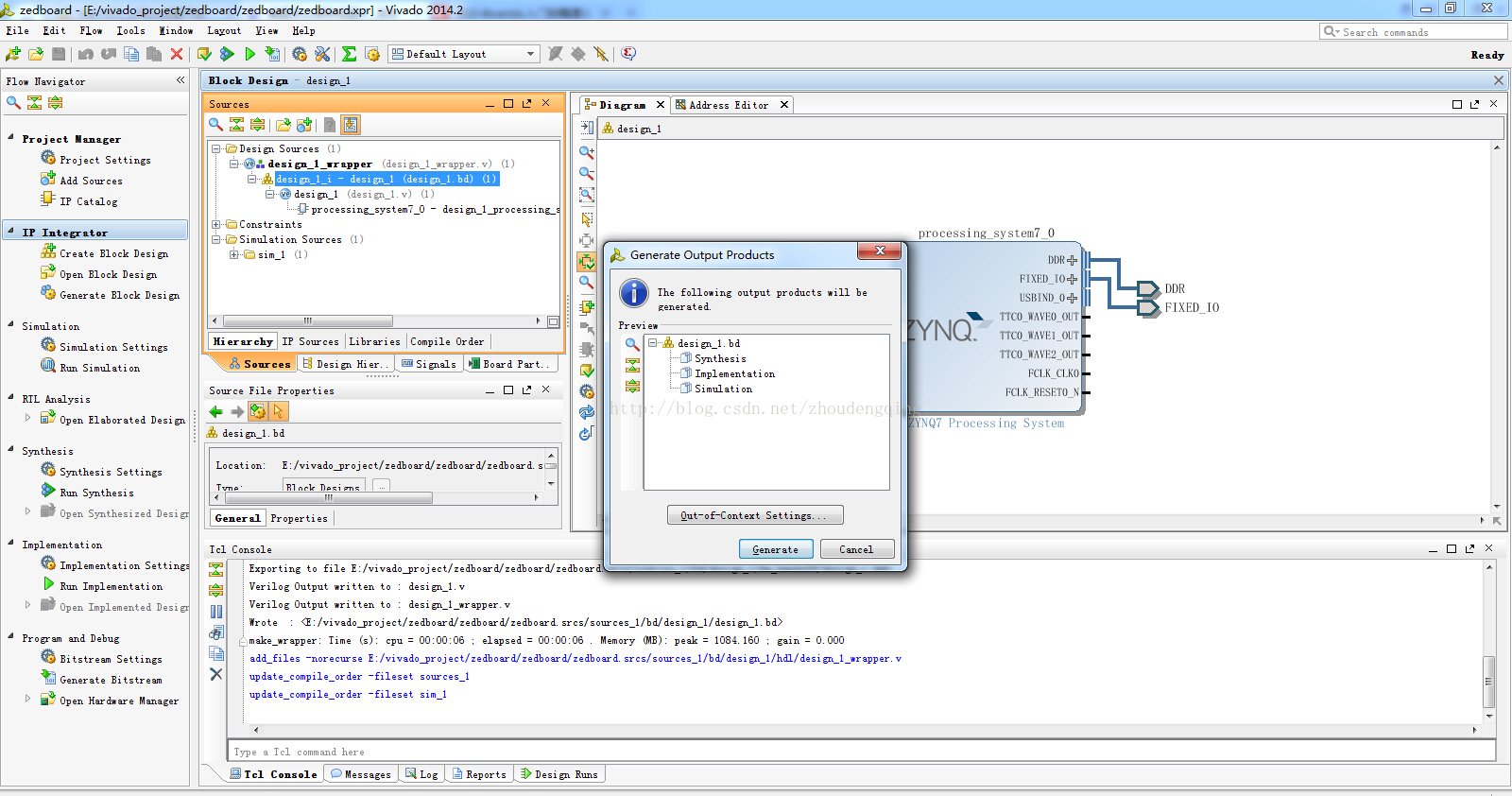The image size is (1512, 796).
Task: Click expand all icon in dialog Preview
Action: coord(632,386)
